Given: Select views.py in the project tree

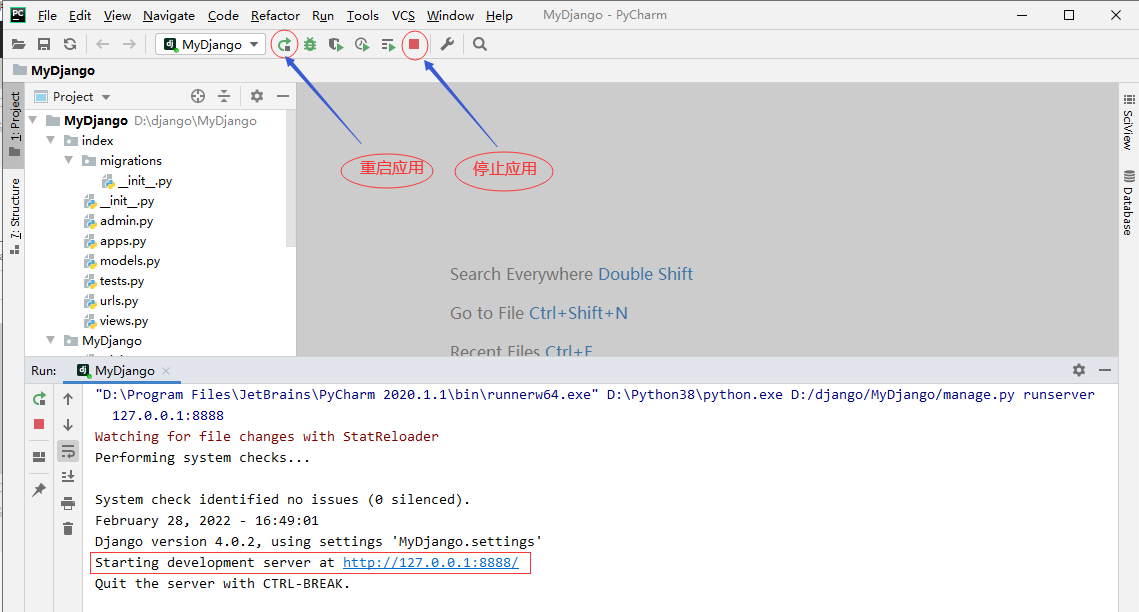Looking at the screenshot, I should (116, 320).
